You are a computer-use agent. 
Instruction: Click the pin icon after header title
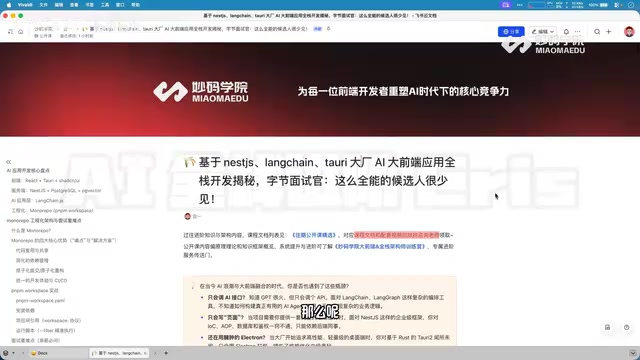[329, 29]
